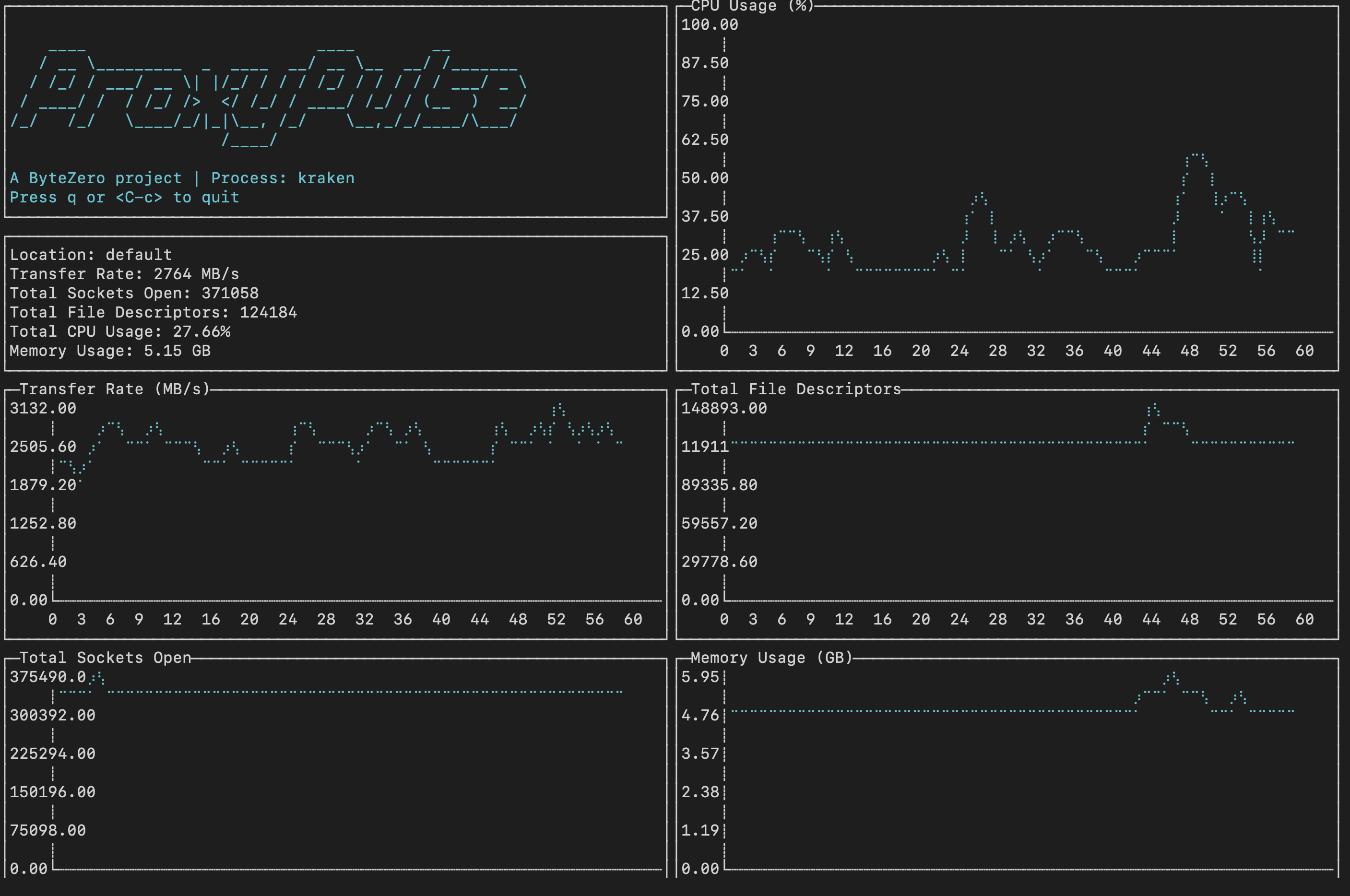This screenshot has width=1350, height=896.
Task: Click the 'Process: kraken' text
Action: (x=283, y=178)
